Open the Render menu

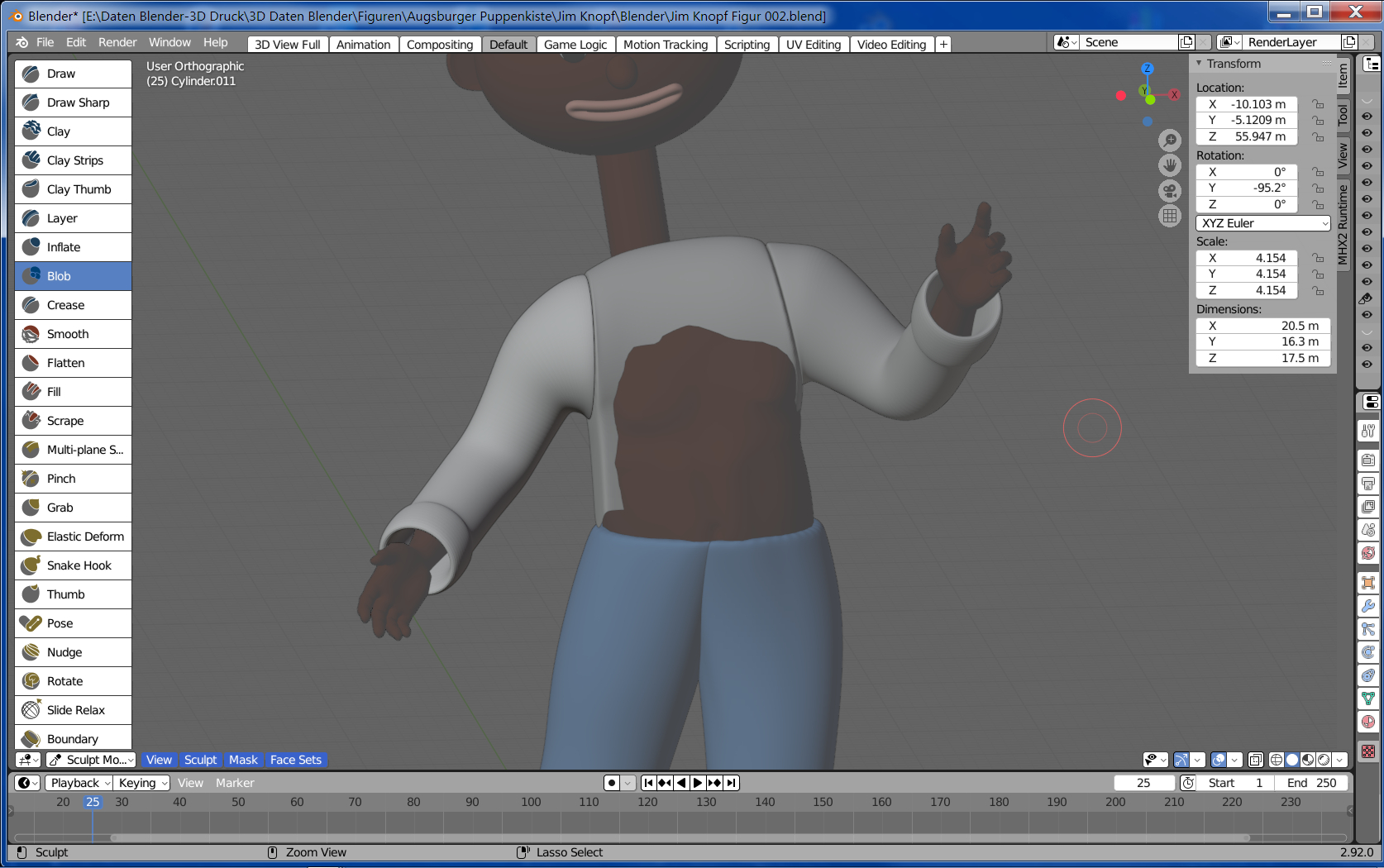pyautogui.click(x=117, y=42)
